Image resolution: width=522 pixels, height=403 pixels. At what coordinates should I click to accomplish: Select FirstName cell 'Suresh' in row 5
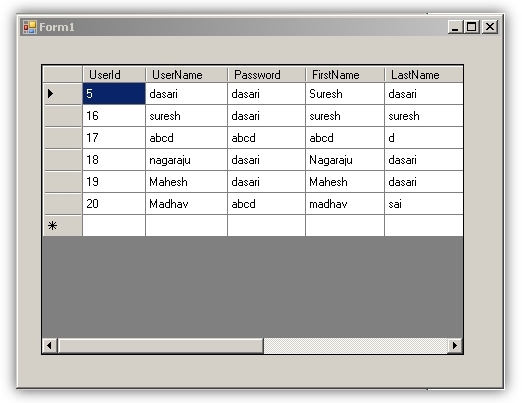tap(345, 94)
